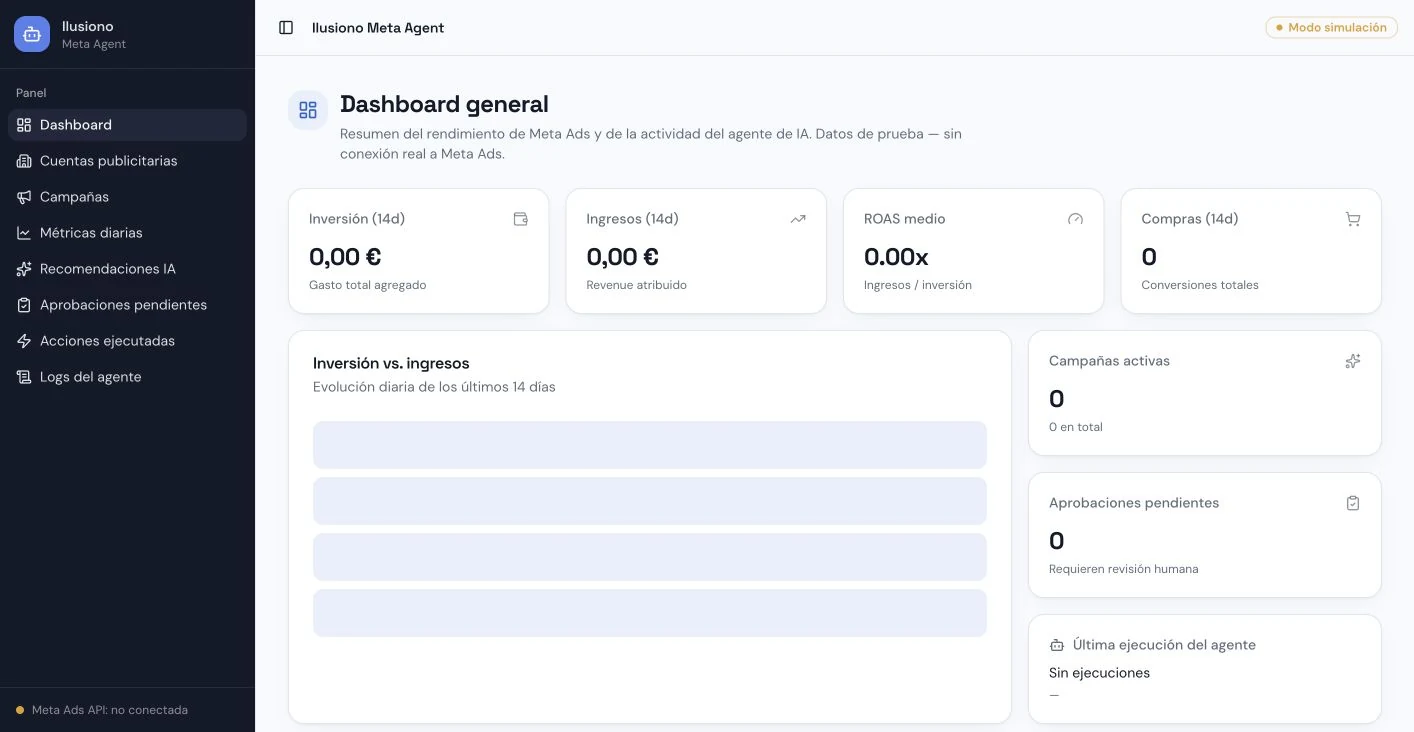Go to Cuentas publicitarias
This screenshot has width=1414, height=732.
127,161
